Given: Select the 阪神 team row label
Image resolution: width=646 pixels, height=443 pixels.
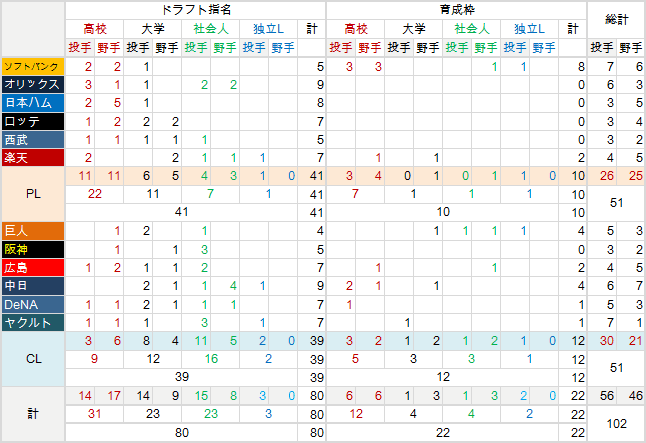Looking at the screenshot, I should [x=33, y=249].
